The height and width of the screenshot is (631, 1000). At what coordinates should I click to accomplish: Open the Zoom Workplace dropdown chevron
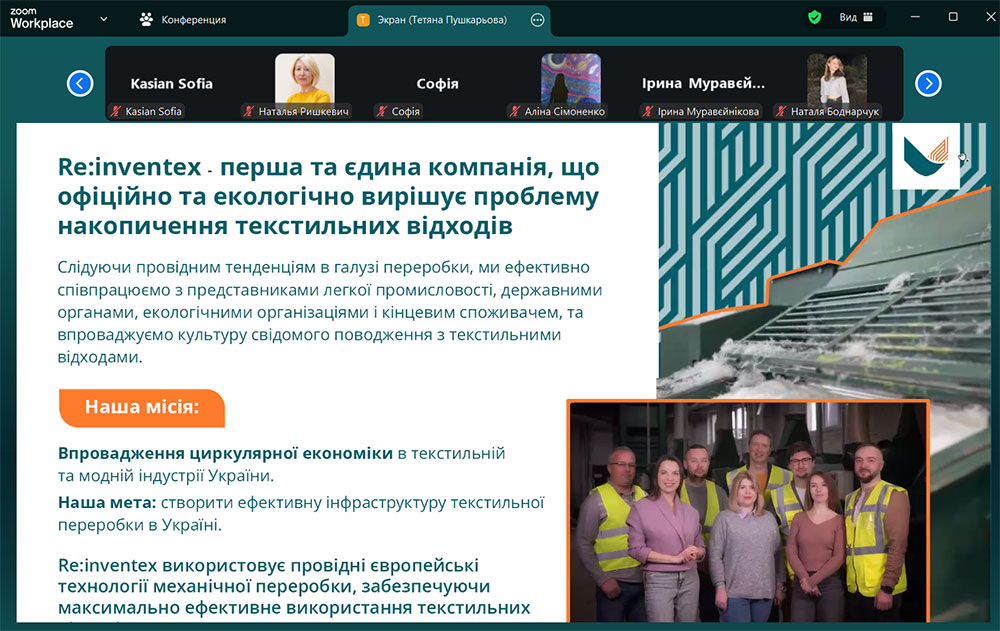tap(104, 18)
